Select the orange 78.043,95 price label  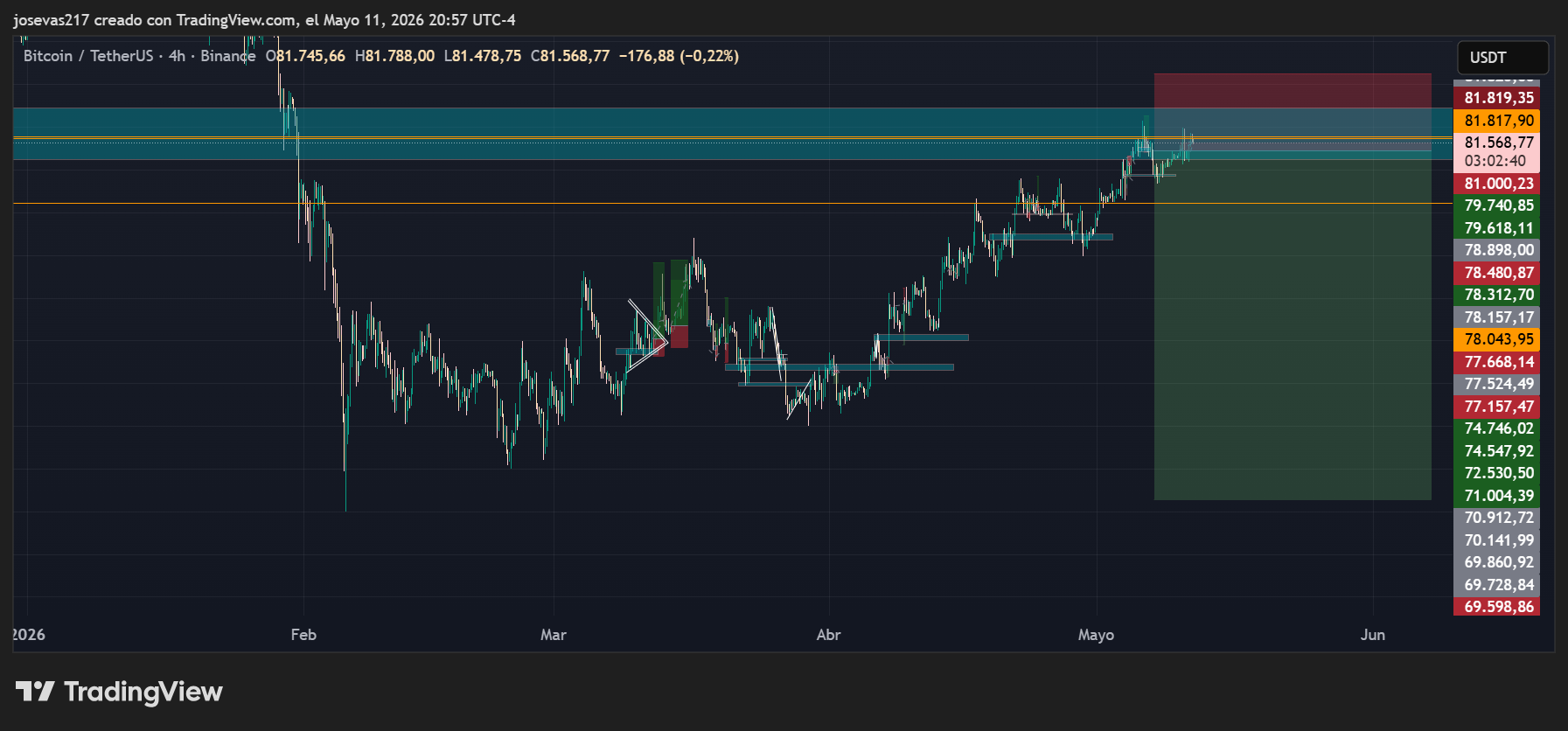click(x=1496, y=339)
